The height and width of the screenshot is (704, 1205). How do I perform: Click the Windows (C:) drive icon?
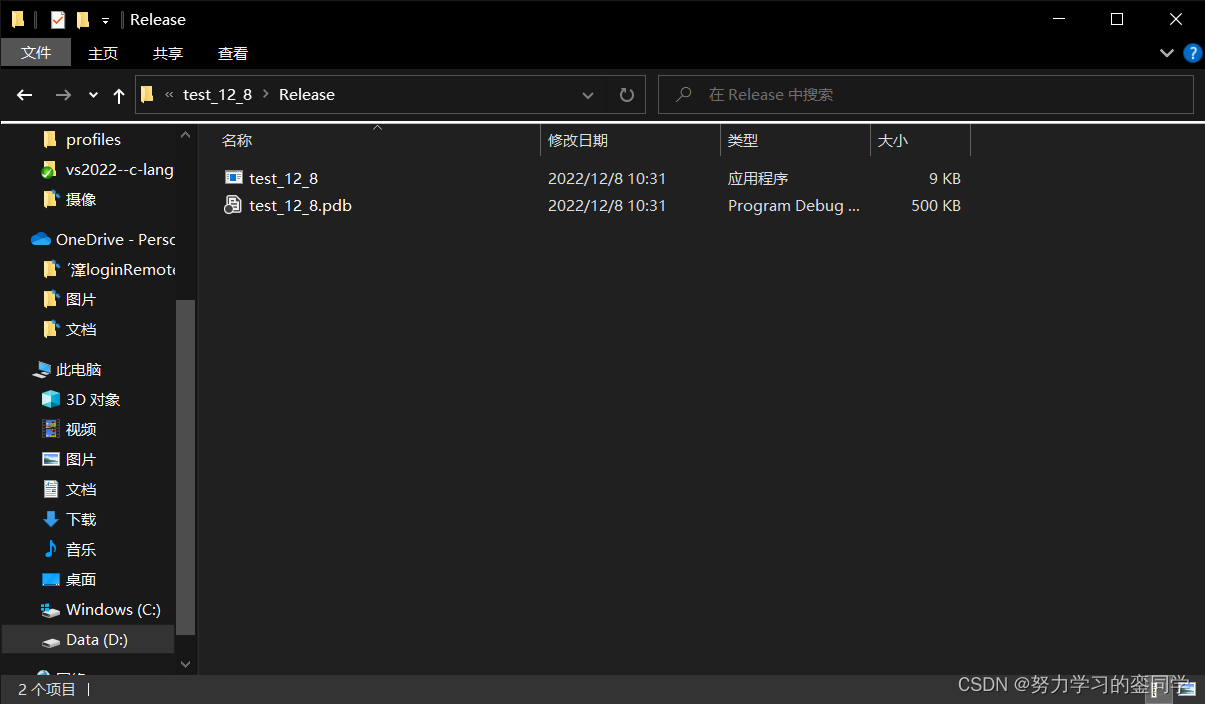click(x=51, y=610)
